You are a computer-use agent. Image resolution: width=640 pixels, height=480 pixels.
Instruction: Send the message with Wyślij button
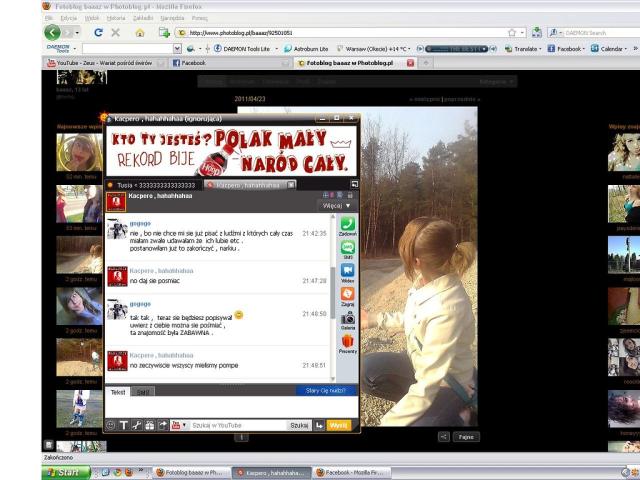point(338,425)
